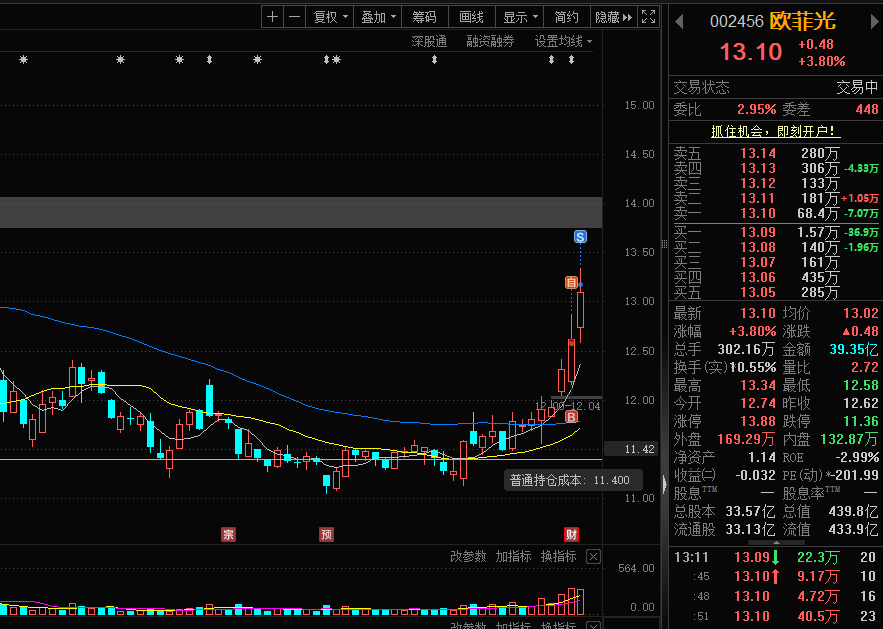
Task: Select the 买二 13.08 order row
Action: 775,247
